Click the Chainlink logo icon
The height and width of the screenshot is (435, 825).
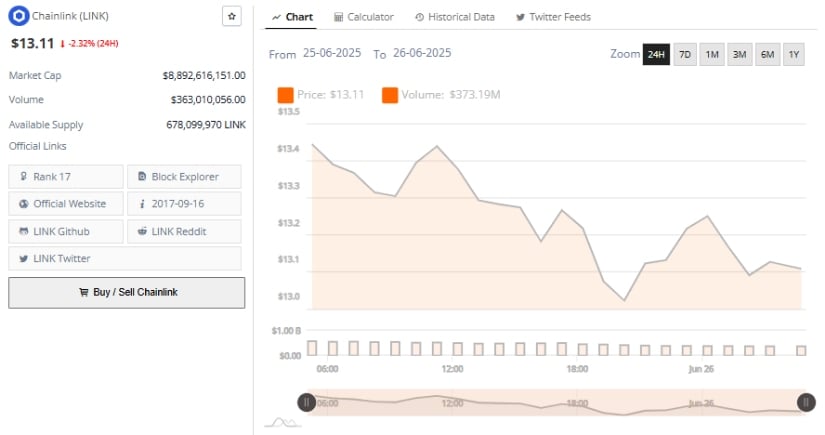pyautogui.click(x=18, y=16)
